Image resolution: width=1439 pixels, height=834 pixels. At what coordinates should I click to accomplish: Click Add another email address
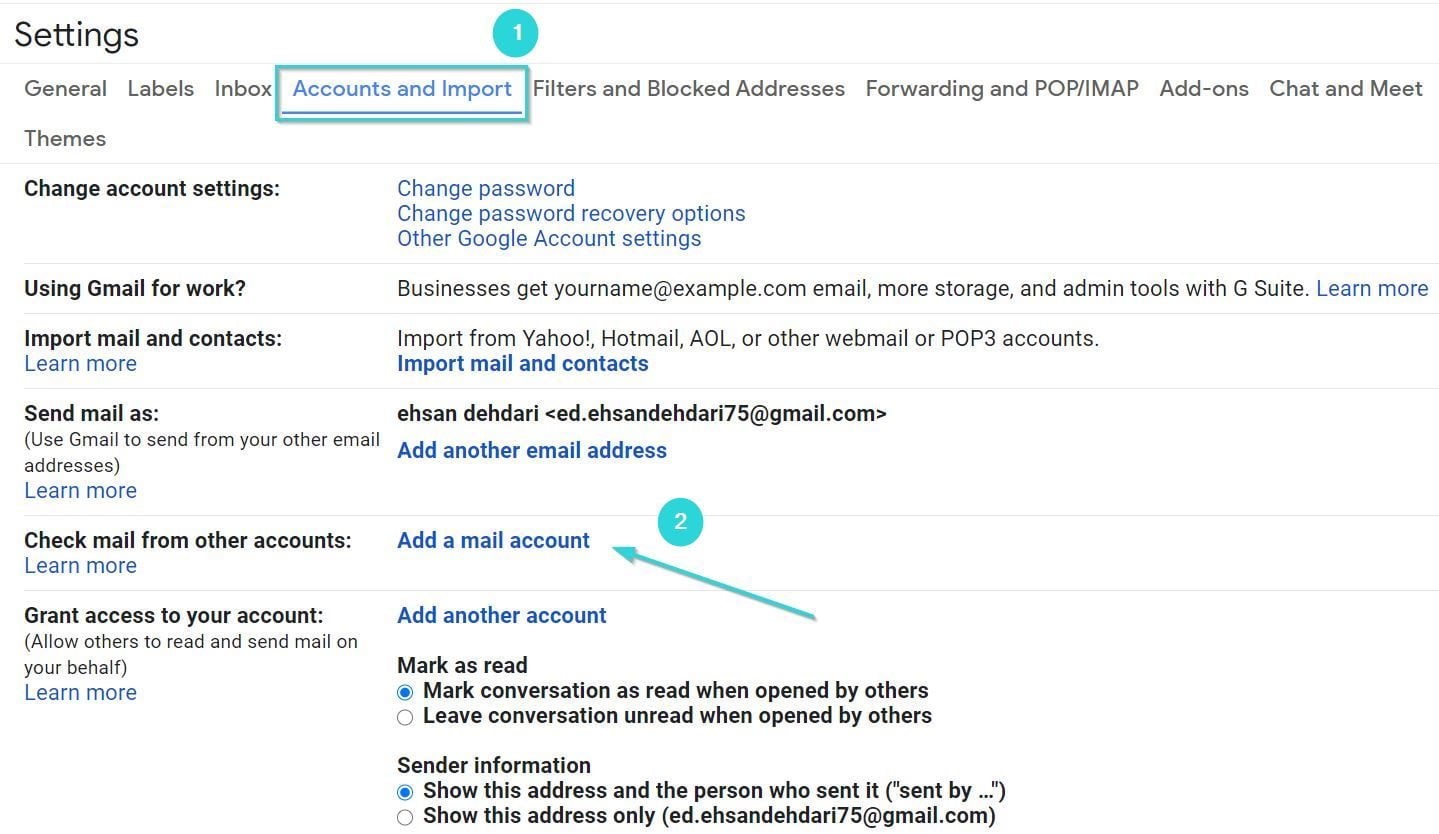[x=531, y=451]
